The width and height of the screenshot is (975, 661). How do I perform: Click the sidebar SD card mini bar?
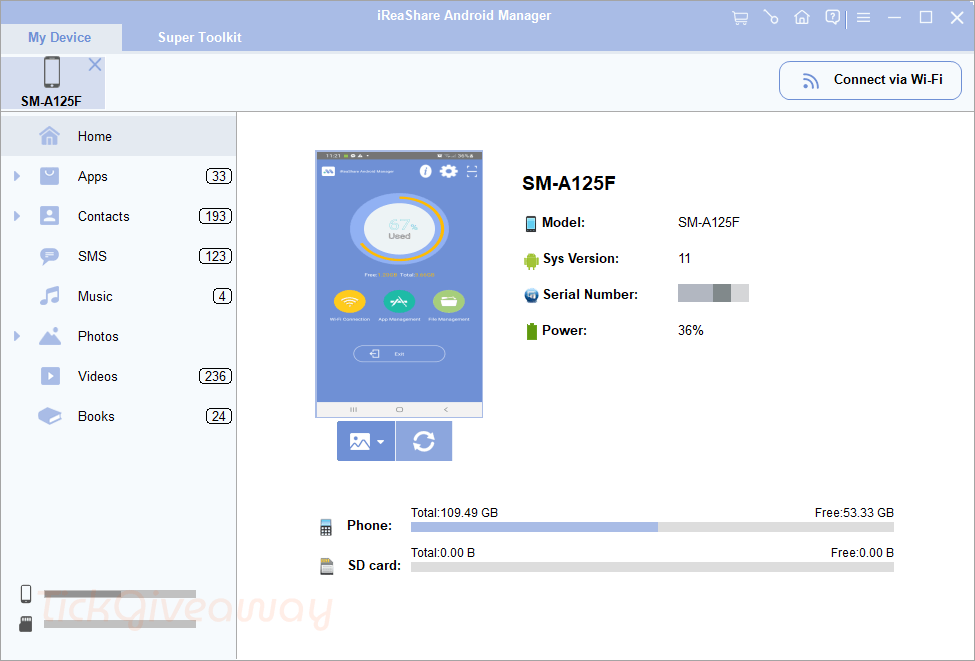coord(120,624)
